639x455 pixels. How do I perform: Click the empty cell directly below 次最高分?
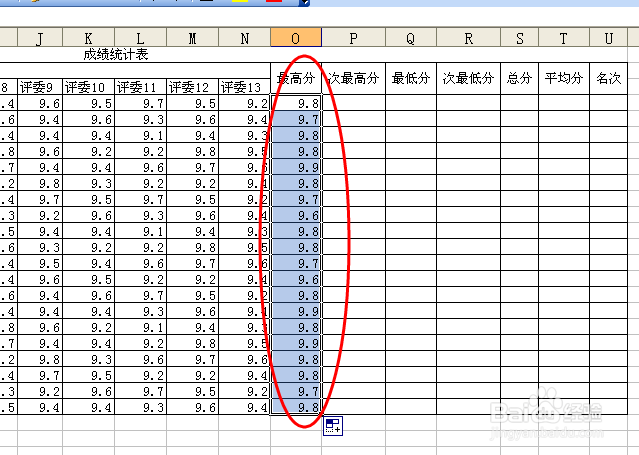353,103
